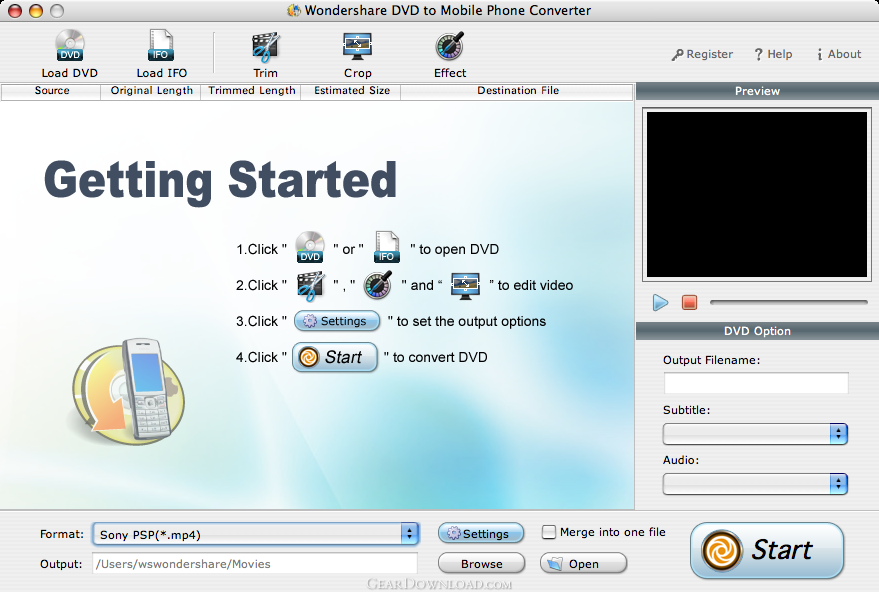Click the preview seek slider

pos(789,302)
